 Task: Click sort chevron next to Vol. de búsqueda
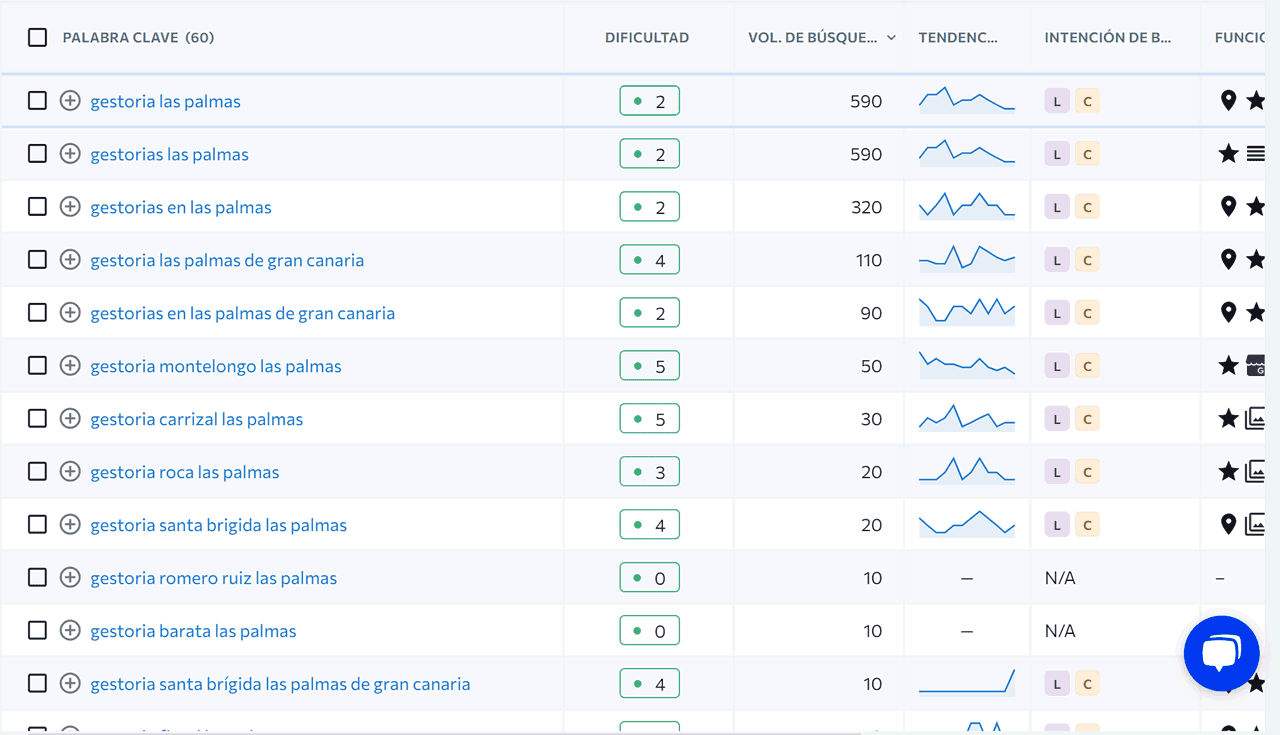(891, 38)
